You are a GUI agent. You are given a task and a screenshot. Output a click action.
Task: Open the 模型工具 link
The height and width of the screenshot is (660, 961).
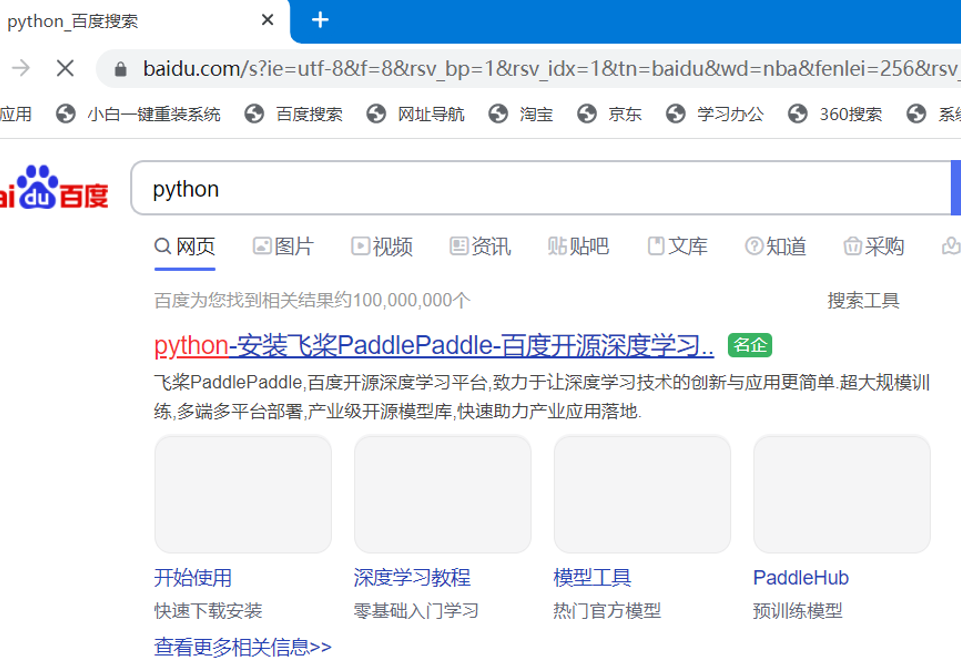592,577
